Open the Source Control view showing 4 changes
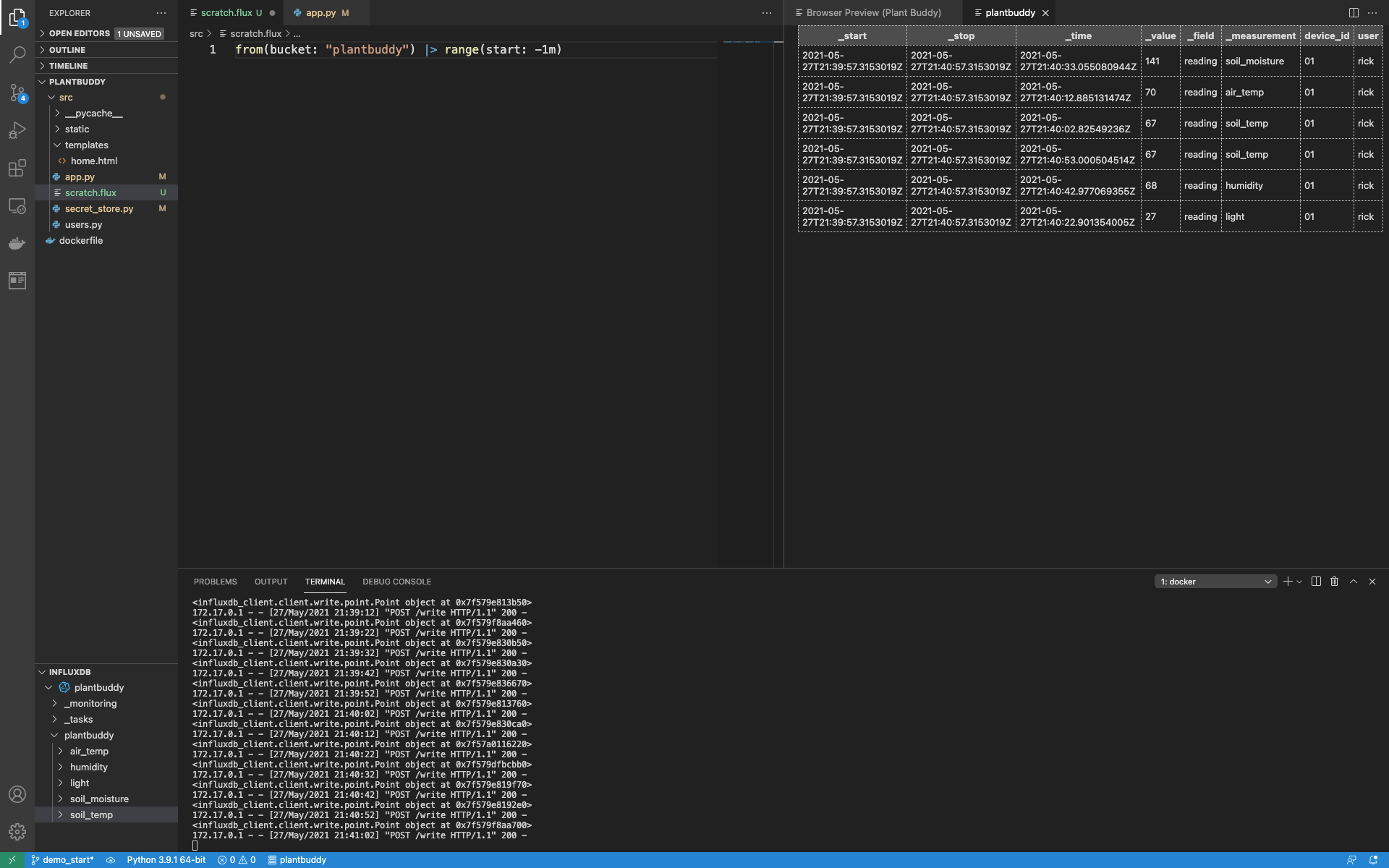Viewport: 1389px width, 868px height. [17, 93]
